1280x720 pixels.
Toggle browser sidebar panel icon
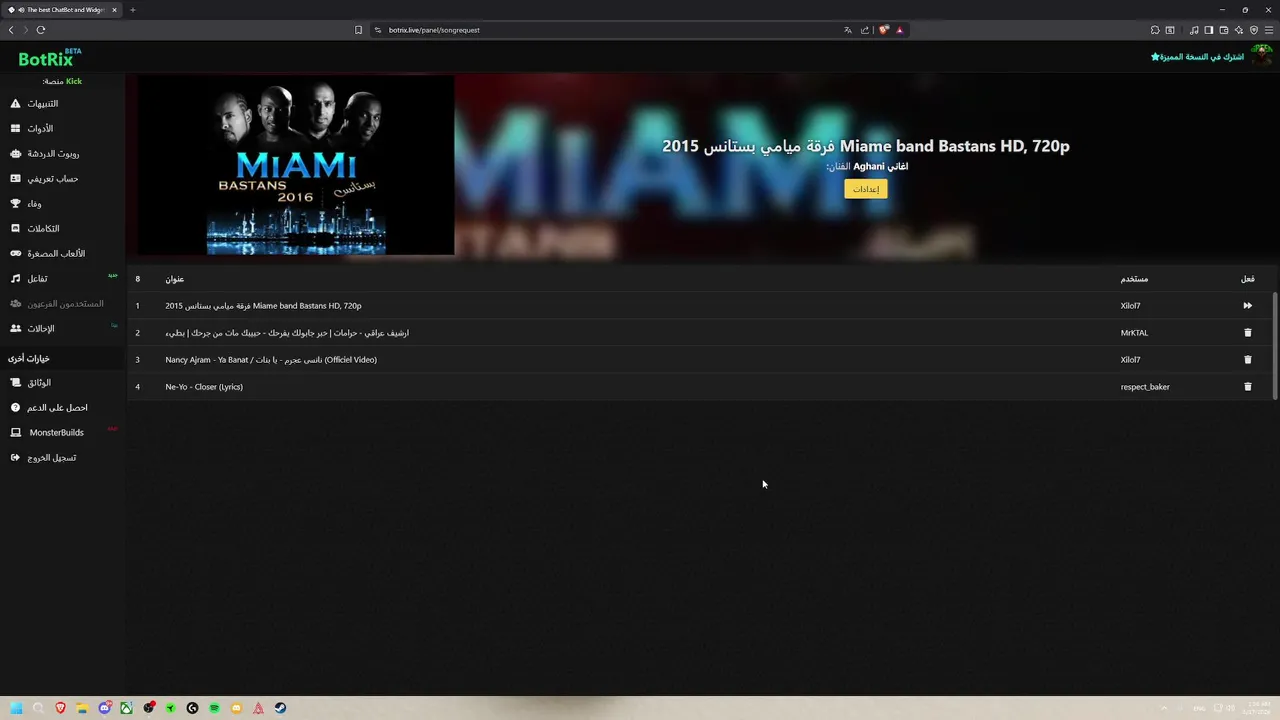coord(1208,30)
